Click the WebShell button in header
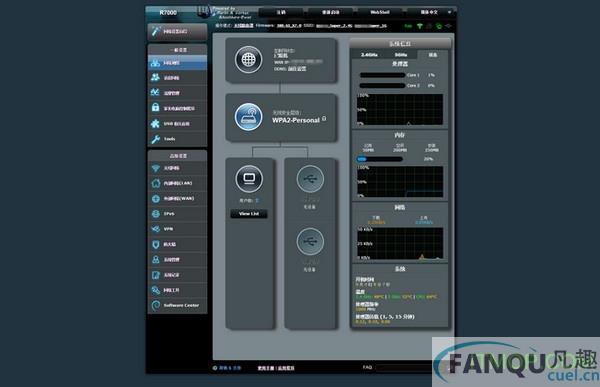Screen dimensions: 600x387 [380, 12]
